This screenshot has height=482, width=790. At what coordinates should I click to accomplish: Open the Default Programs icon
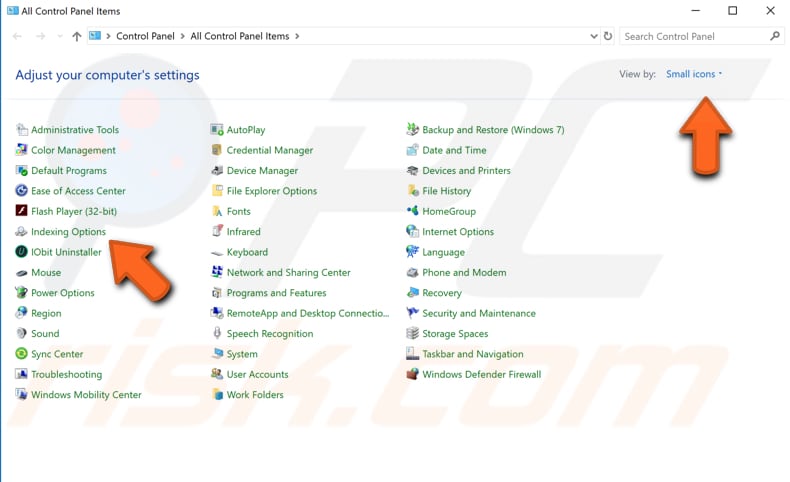point(21,170)
